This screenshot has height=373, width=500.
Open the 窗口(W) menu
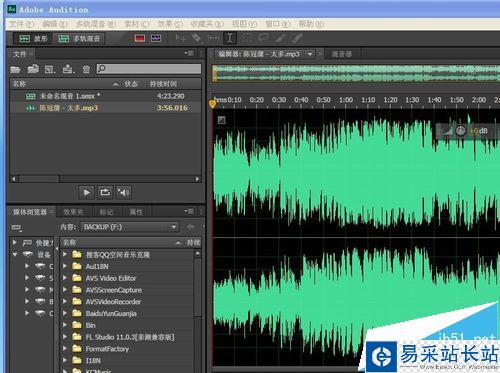point(278,24)
